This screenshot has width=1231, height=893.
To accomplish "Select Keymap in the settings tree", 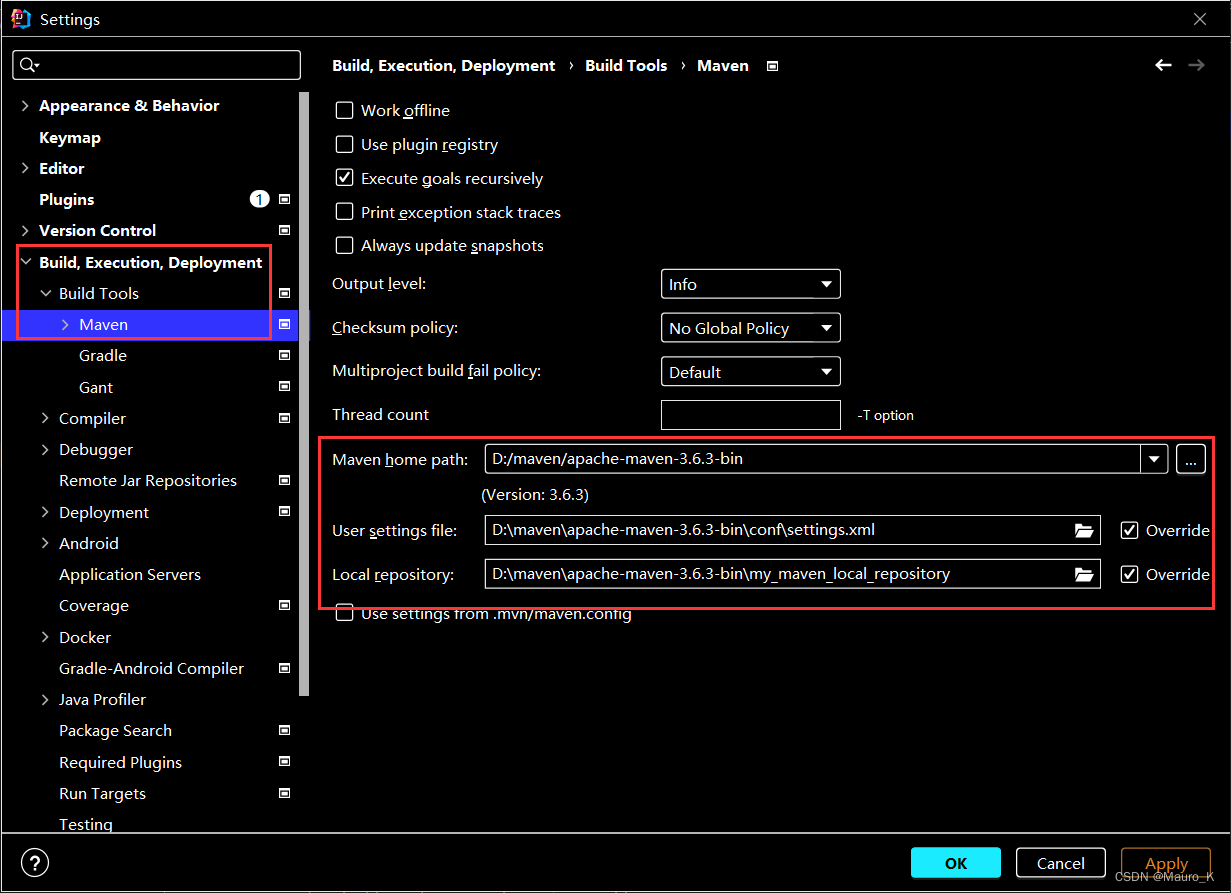I will 70,138.
